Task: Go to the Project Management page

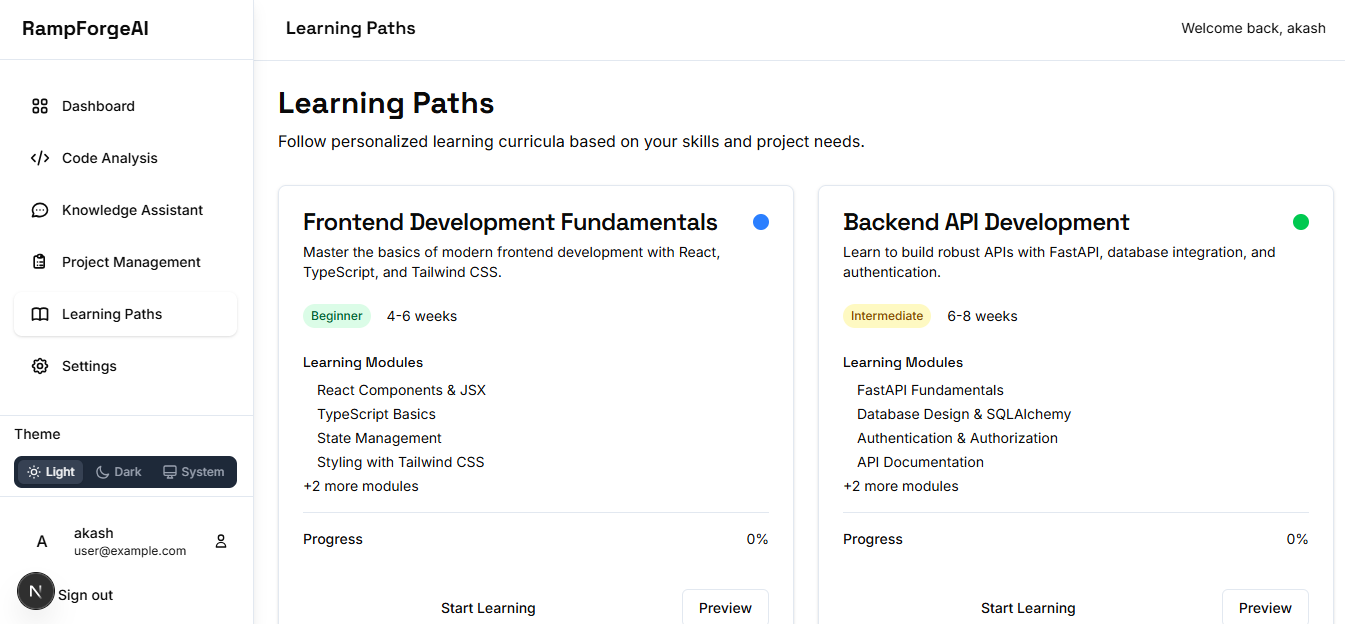Action: [131, 262]
